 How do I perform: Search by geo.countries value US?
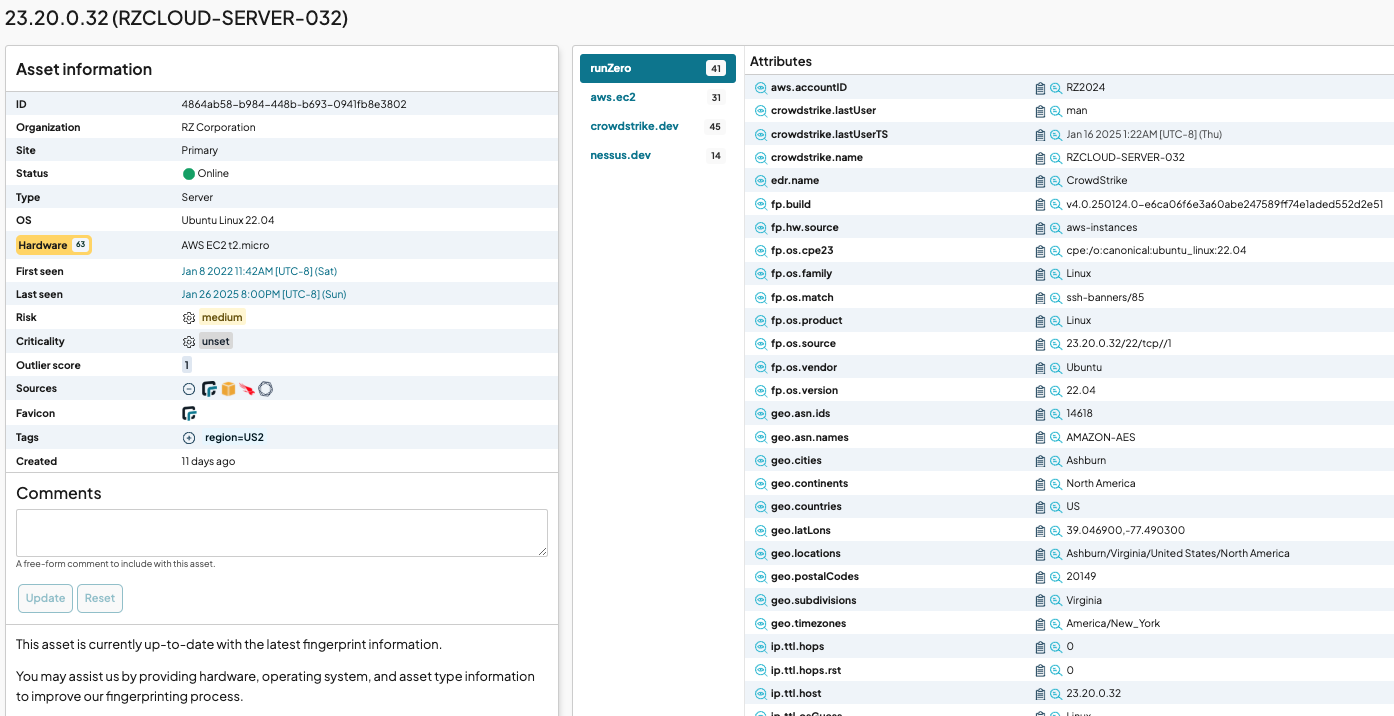pyautogui.click(x=1055, y=507)
